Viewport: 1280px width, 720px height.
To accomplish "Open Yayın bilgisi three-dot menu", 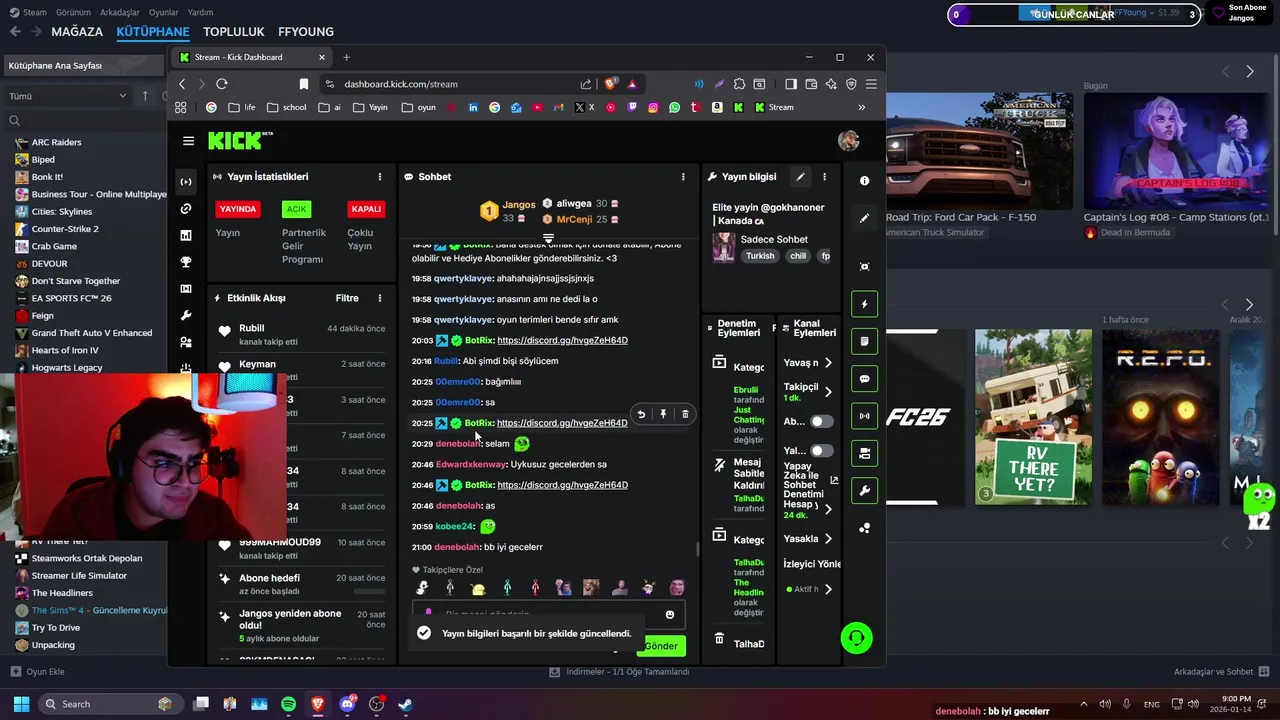I will click(824, 177).
